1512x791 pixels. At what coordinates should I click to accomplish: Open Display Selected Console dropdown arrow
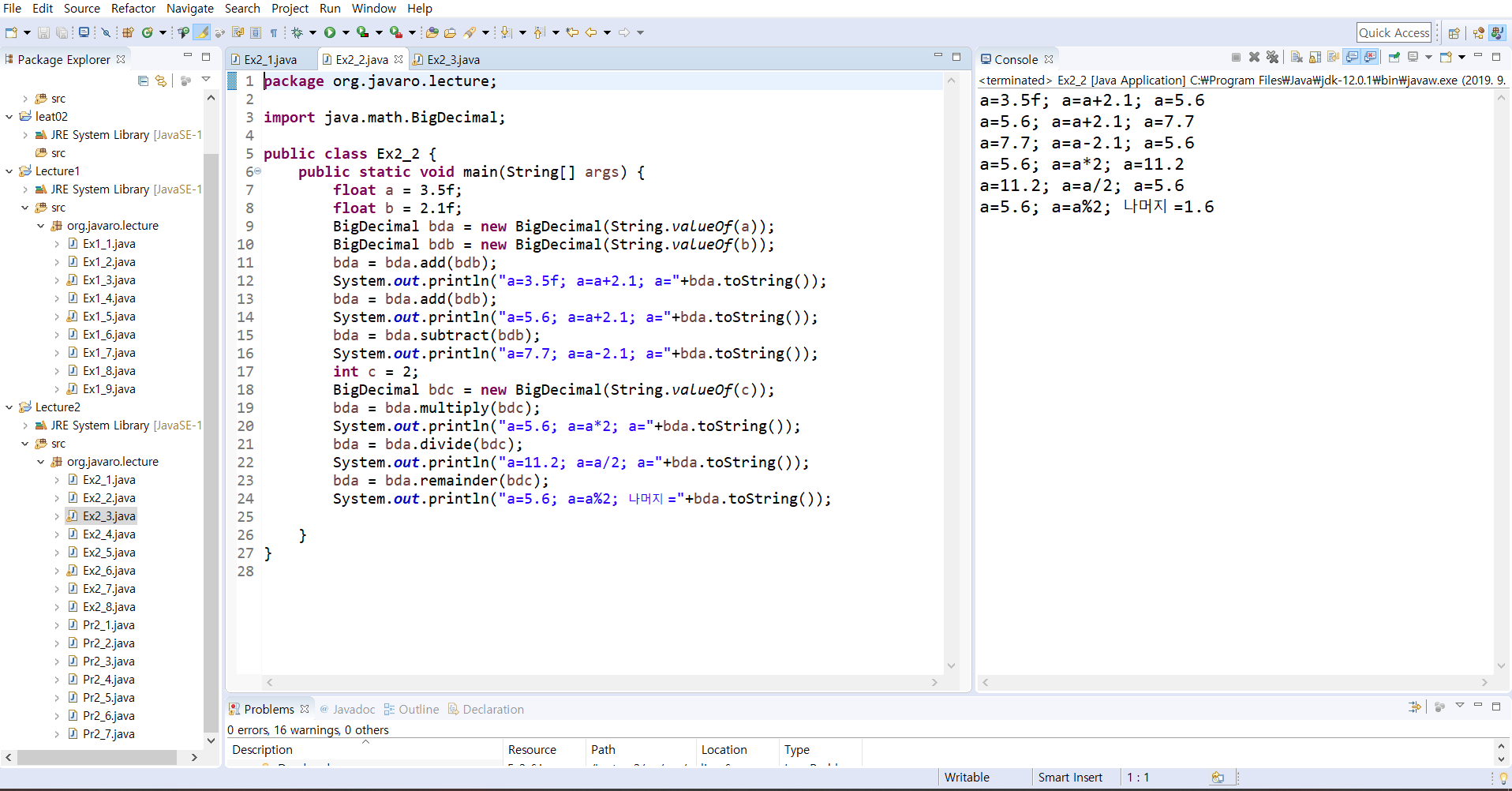coord(1428,57)
